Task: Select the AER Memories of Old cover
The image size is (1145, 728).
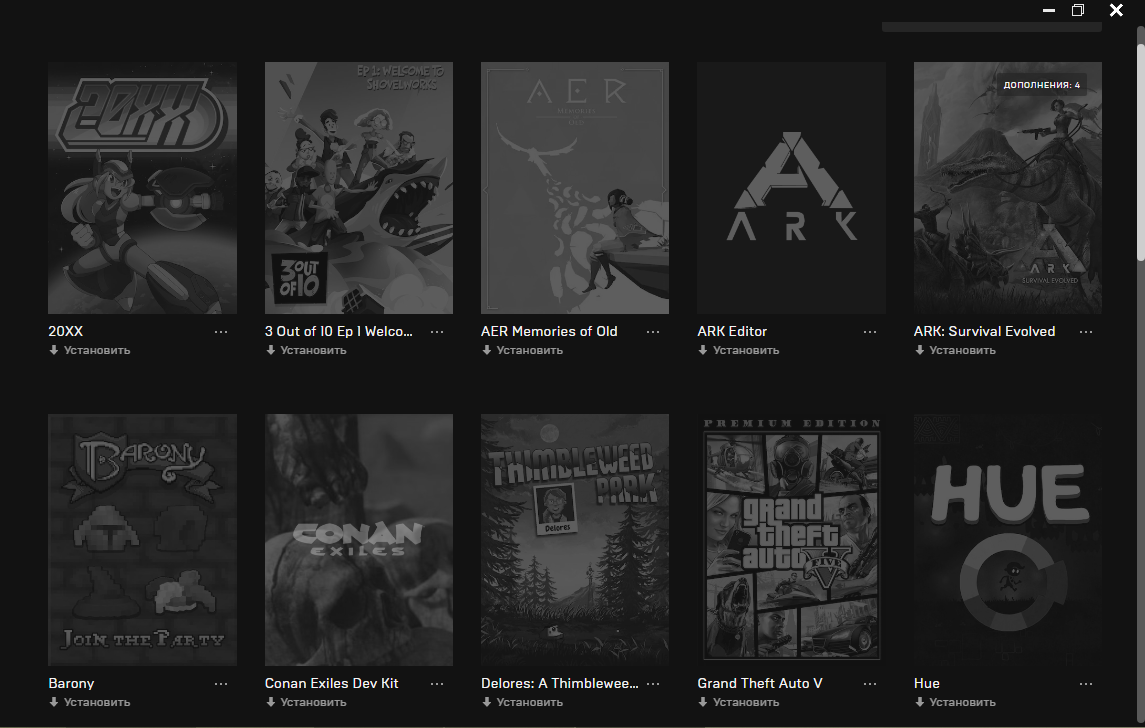Action: click(x=575, y=188)
